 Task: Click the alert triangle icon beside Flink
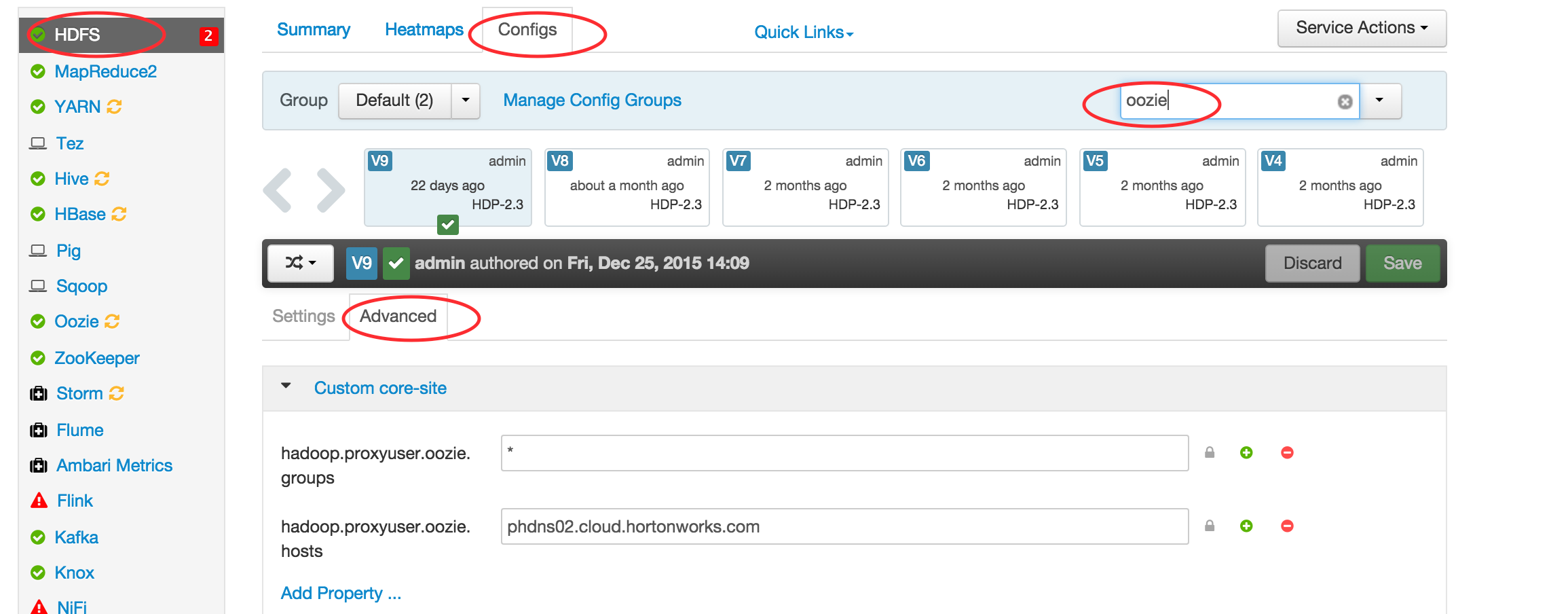pos(37,501)
